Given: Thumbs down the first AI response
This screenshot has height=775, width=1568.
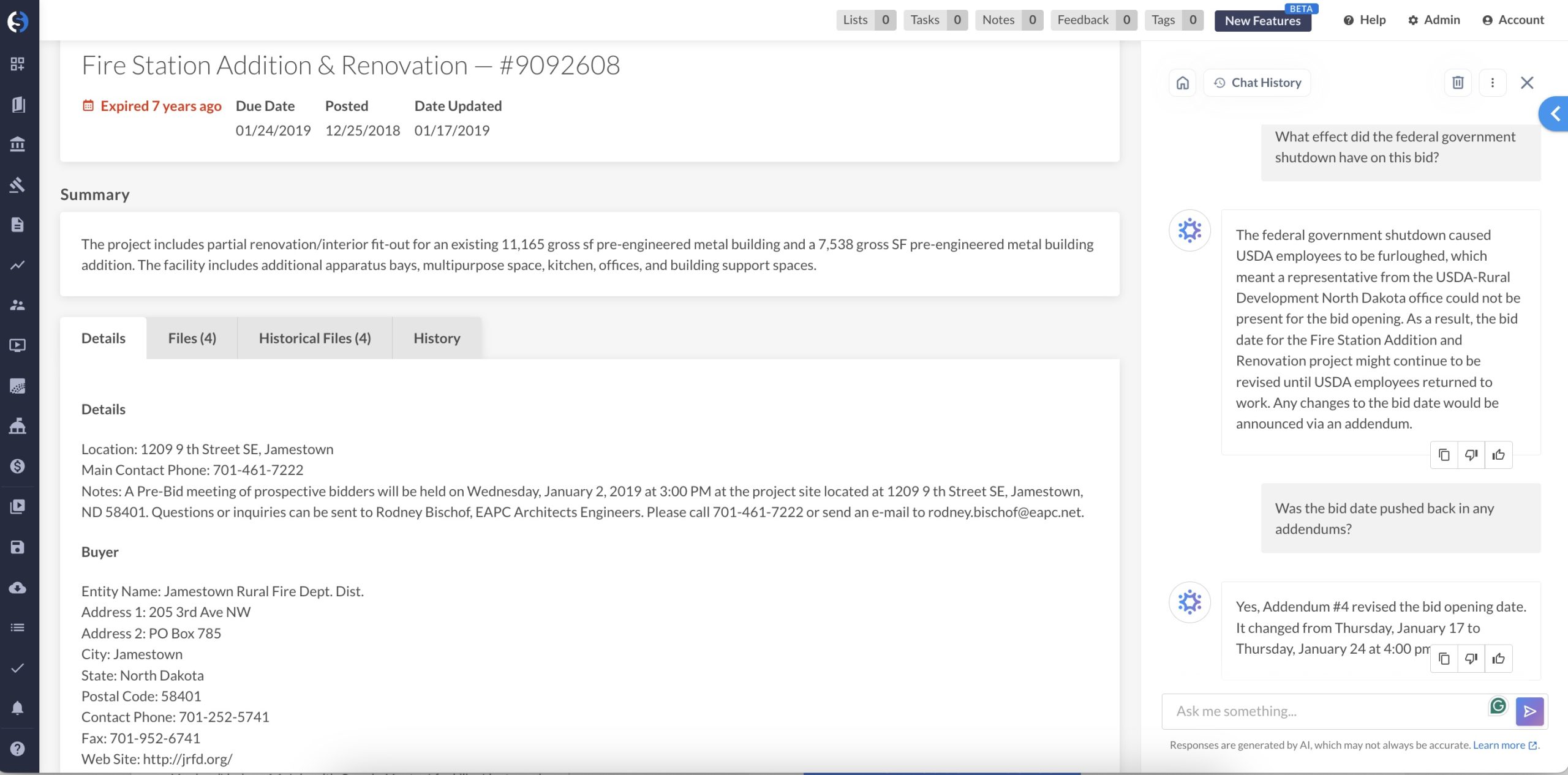Looking at the screenshot, I should click(x=1471, y=455).
